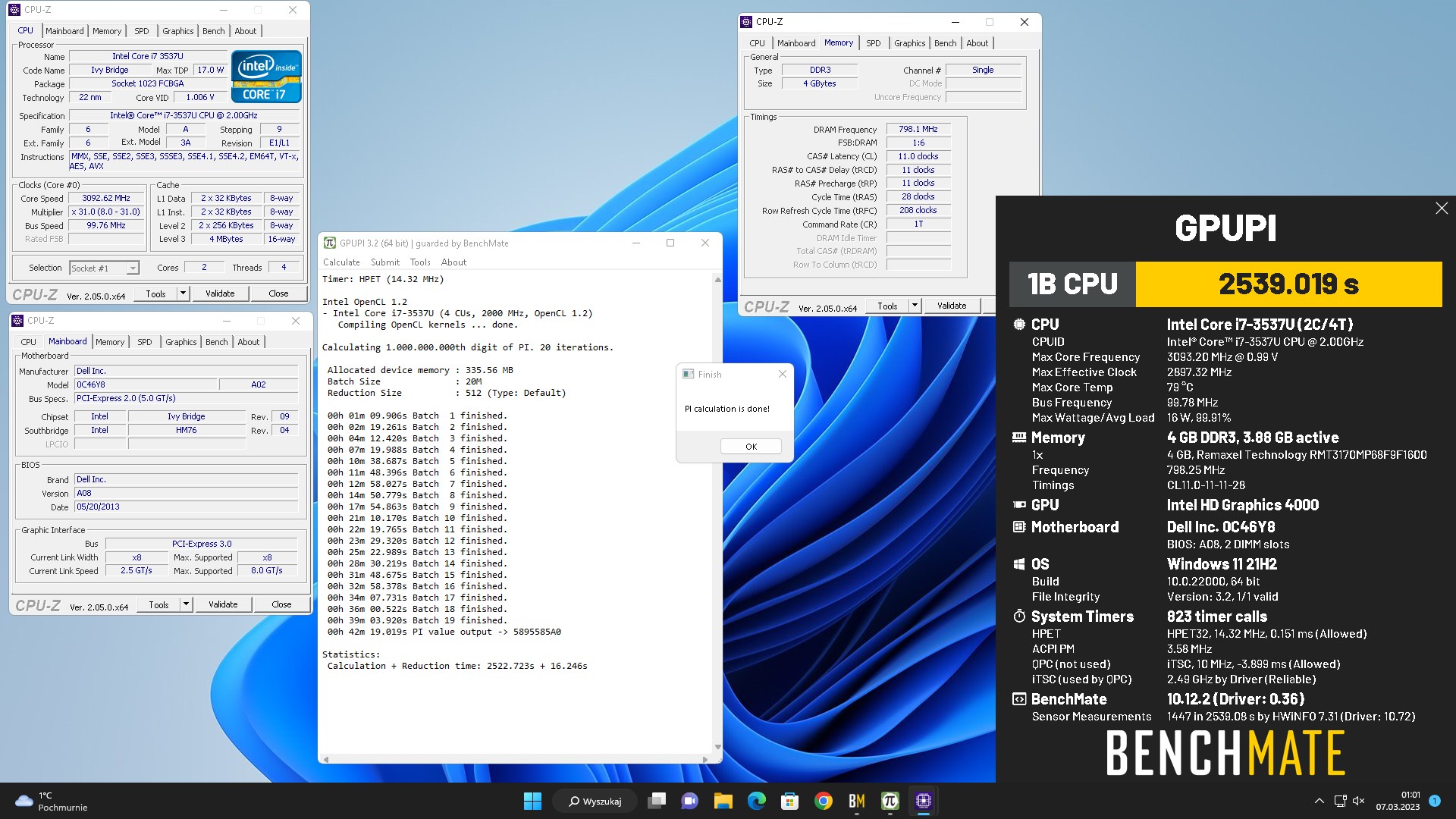Open Graphics tab in top-left CPU-Z
Viewport: 1456px width, 819px height.
(178, 31)
